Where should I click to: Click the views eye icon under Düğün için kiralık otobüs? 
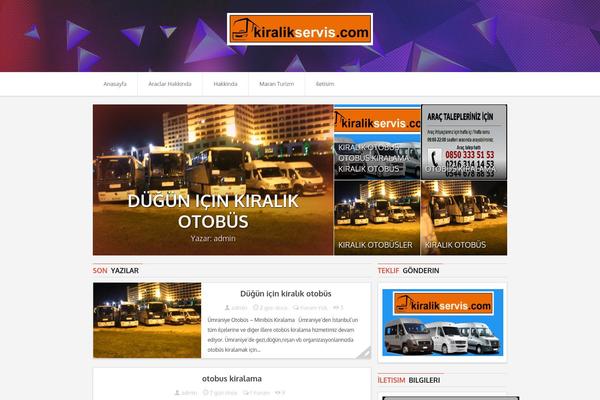tap(336, 308)
